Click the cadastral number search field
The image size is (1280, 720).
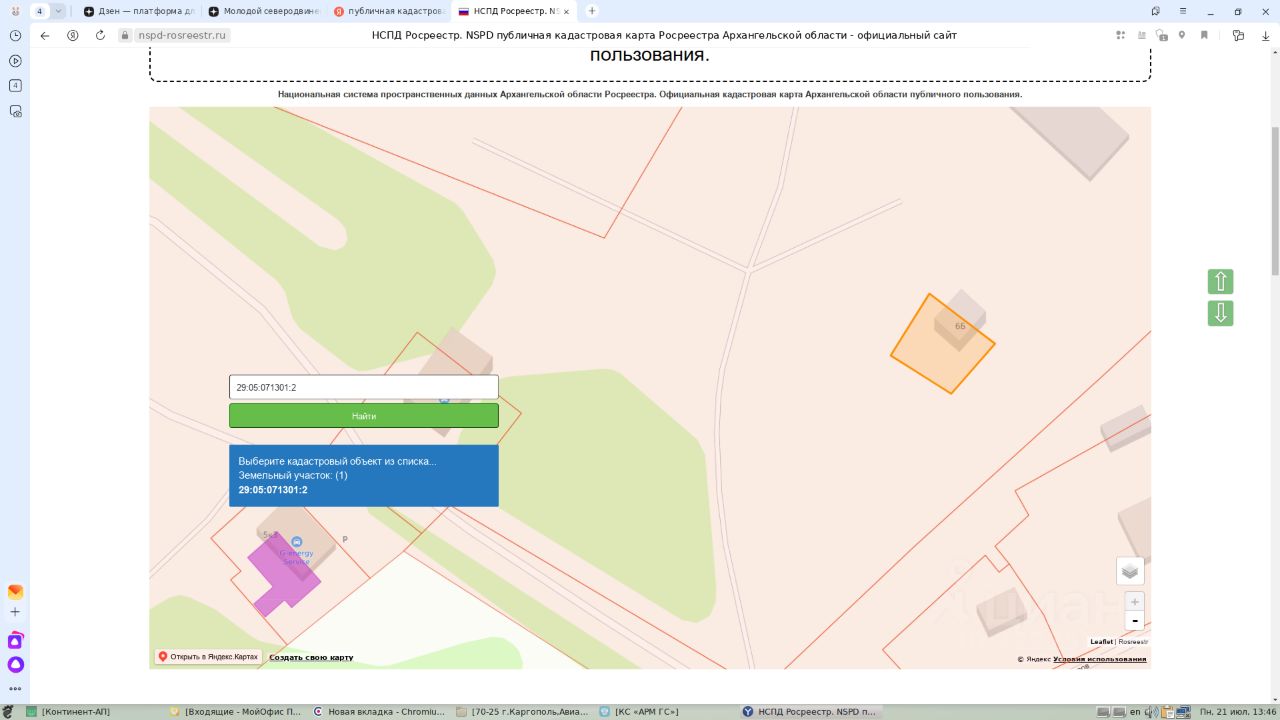click(363, 387)
